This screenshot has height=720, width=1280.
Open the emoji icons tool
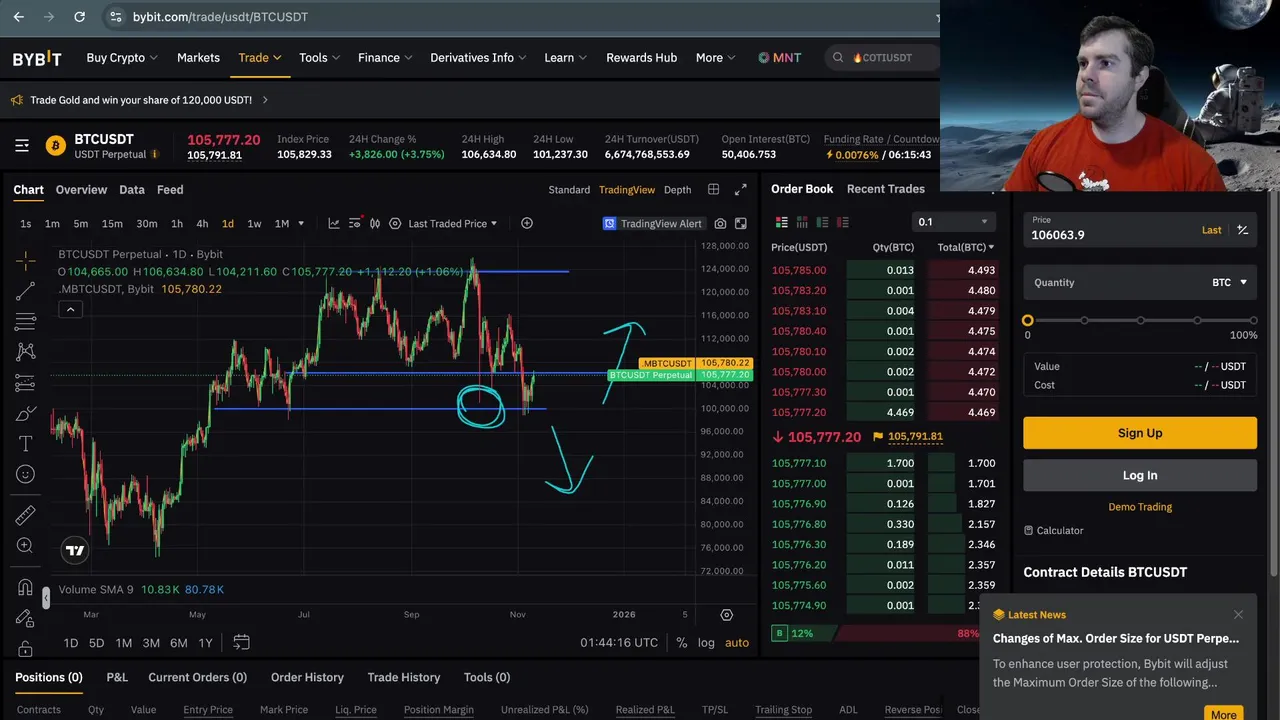pyautogui.click(x=26, y=474)
